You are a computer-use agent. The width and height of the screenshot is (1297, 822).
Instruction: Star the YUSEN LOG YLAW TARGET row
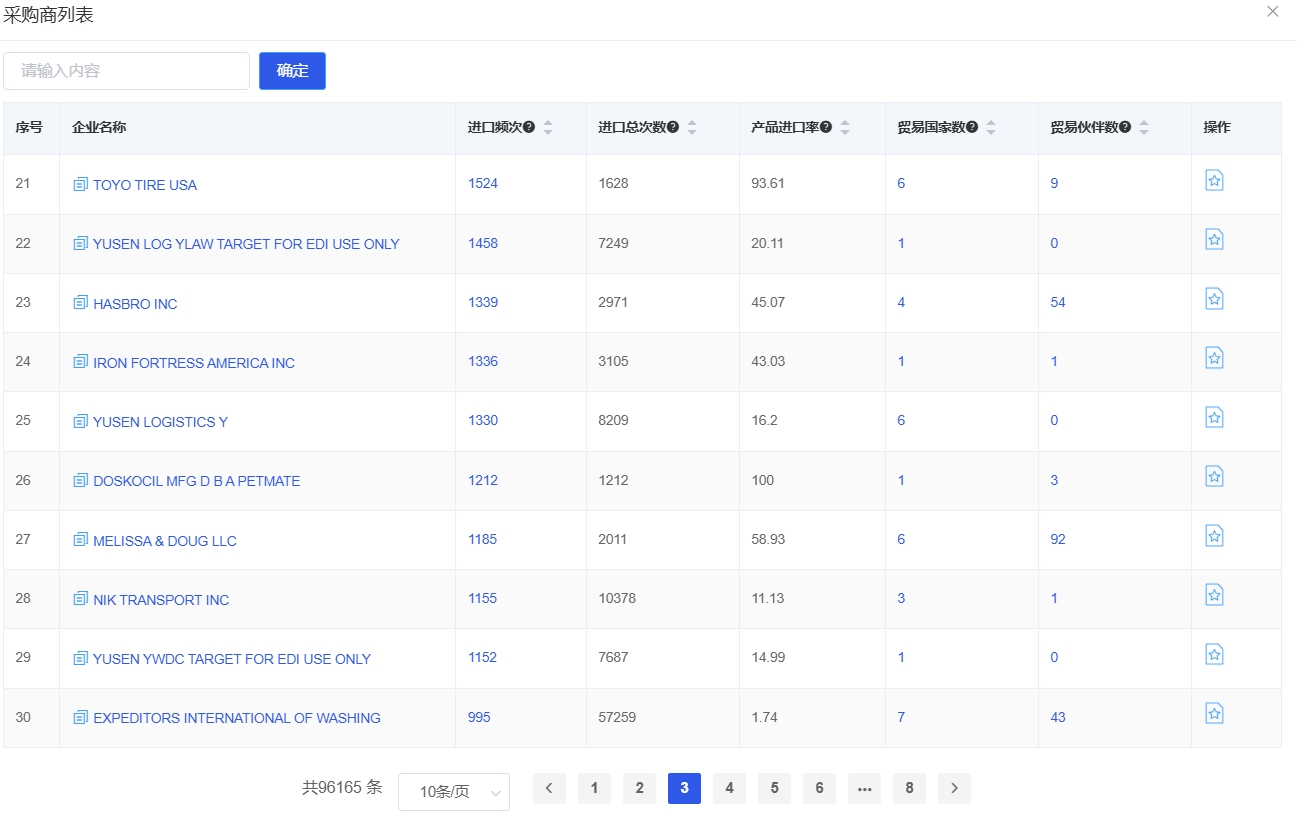click(1214, 239)
